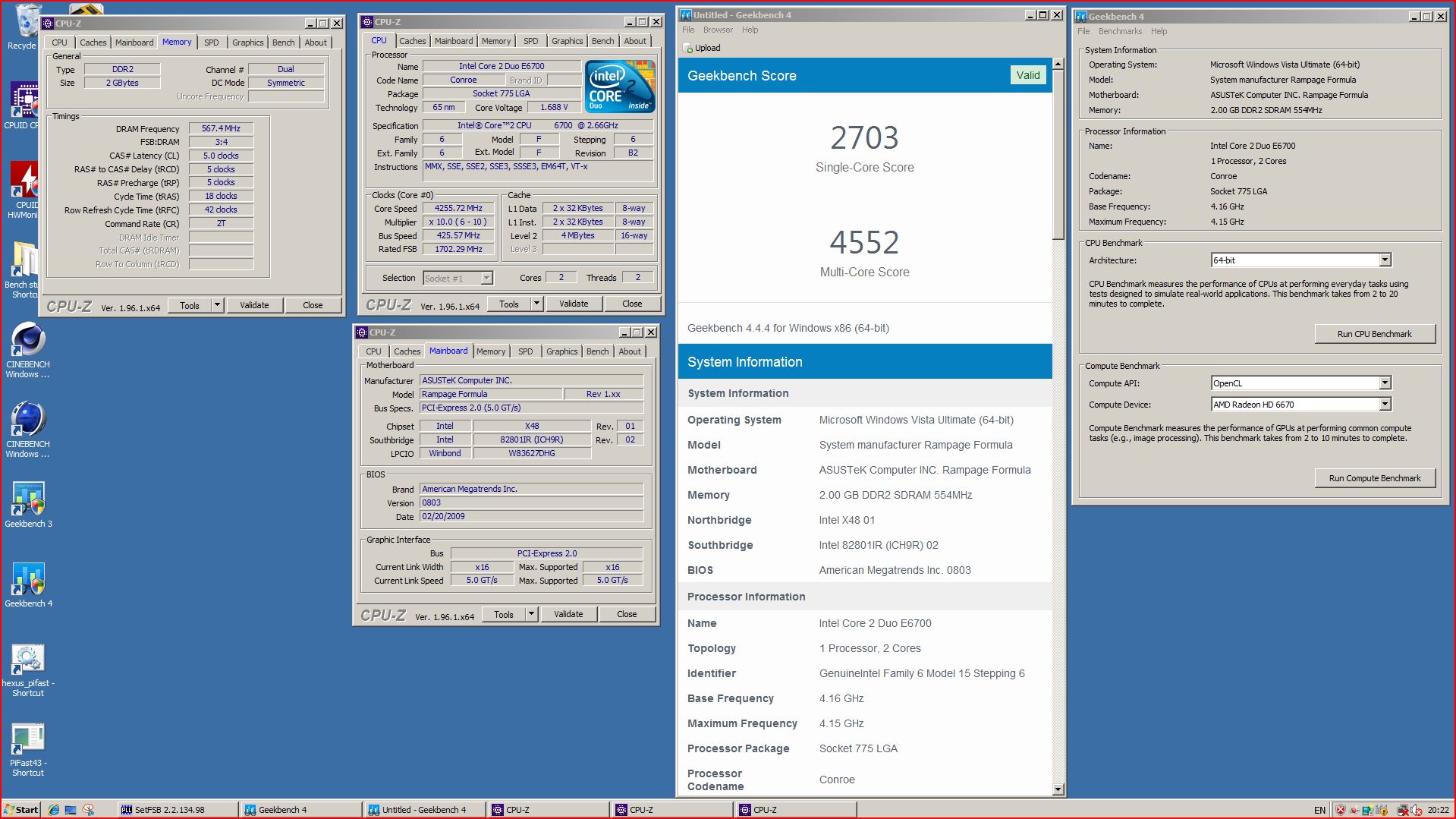Click Validate in the memory CPU-Z window

pyautogui.click(x=254, y=305)
